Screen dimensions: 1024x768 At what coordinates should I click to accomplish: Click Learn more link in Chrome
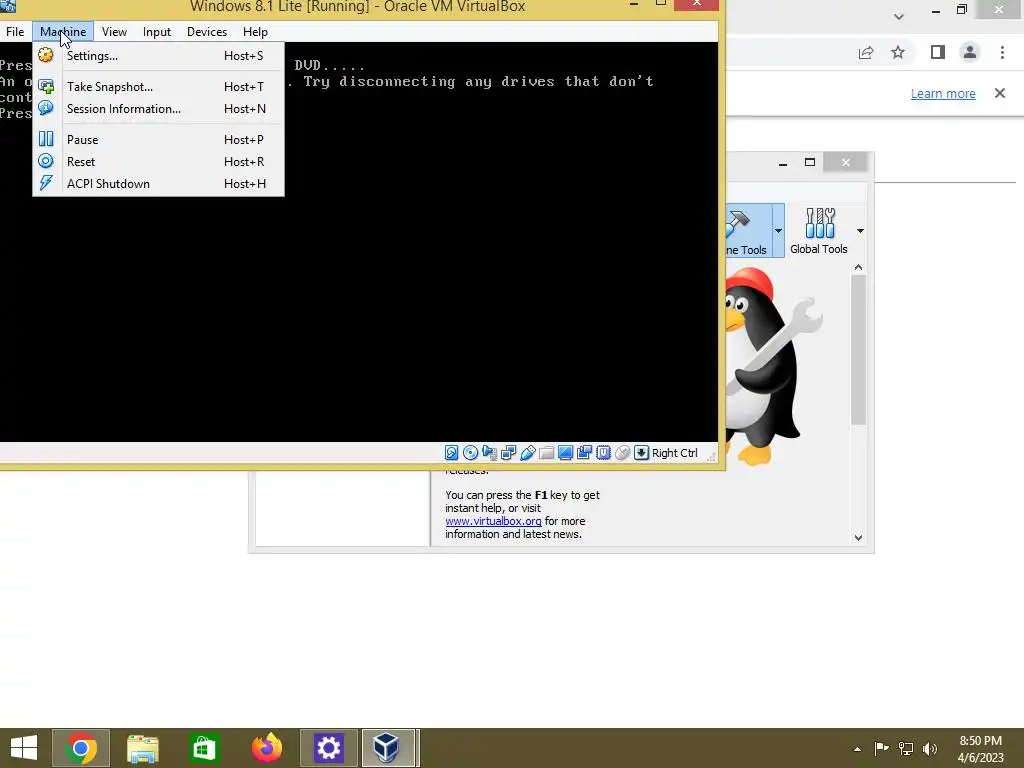(x=943, y=93)
